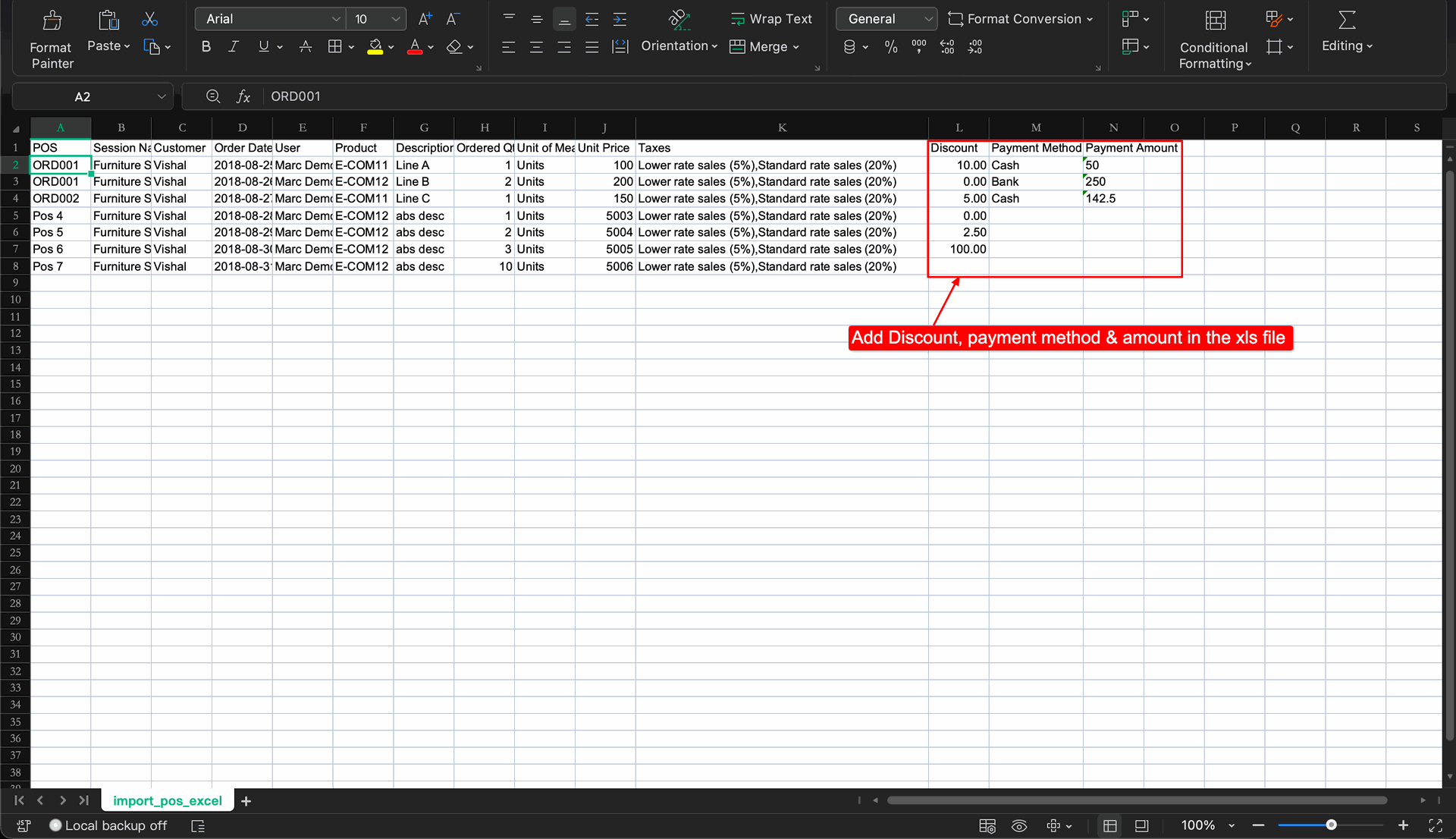Decrease font size icon

point(453,19)
